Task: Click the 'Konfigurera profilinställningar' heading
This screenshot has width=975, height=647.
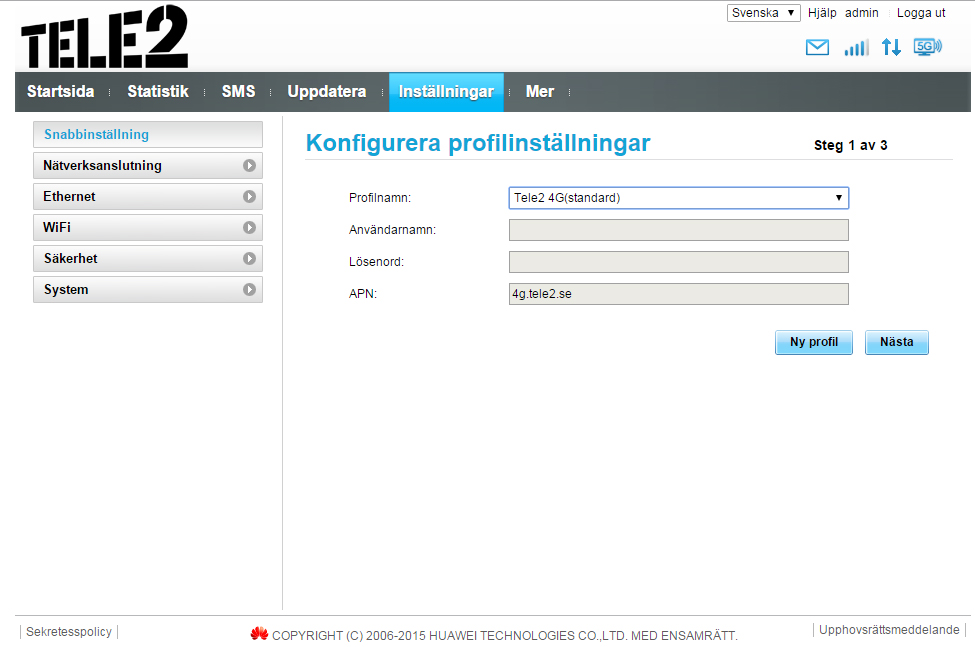Action: tap(478, 143)
